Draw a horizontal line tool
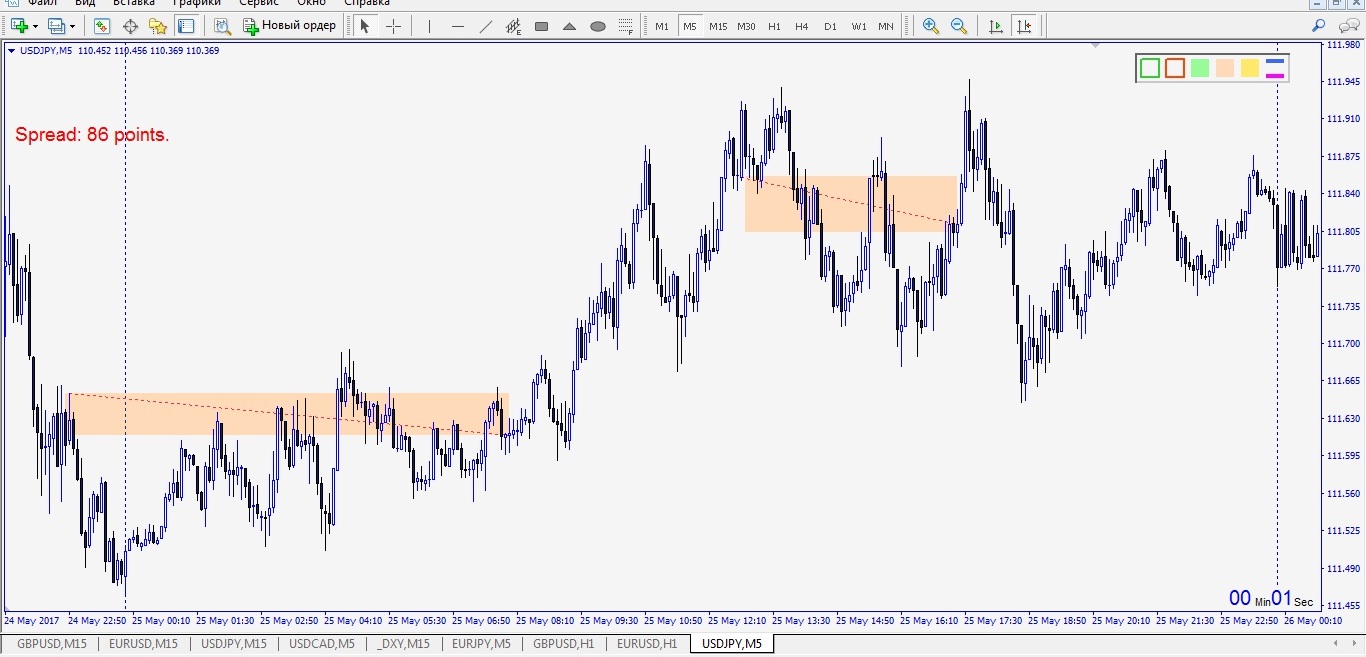 (458, 26)
